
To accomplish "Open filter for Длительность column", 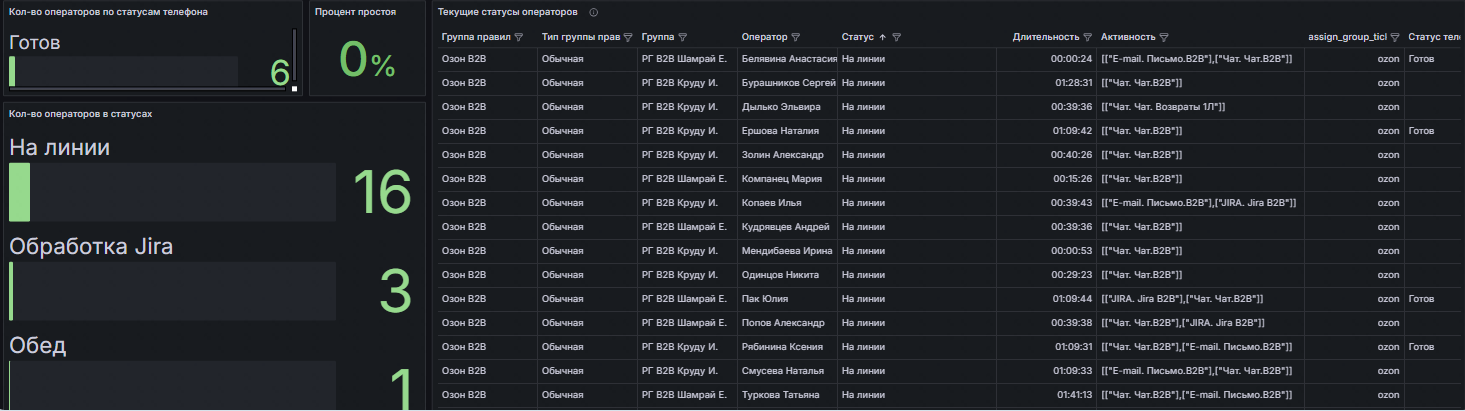I will pos(1088,37).
